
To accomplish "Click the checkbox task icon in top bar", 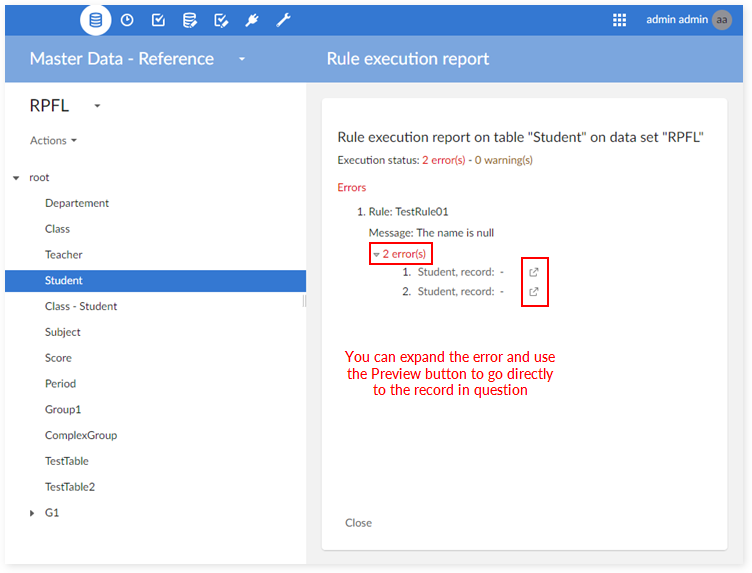I will click(158, 20).
